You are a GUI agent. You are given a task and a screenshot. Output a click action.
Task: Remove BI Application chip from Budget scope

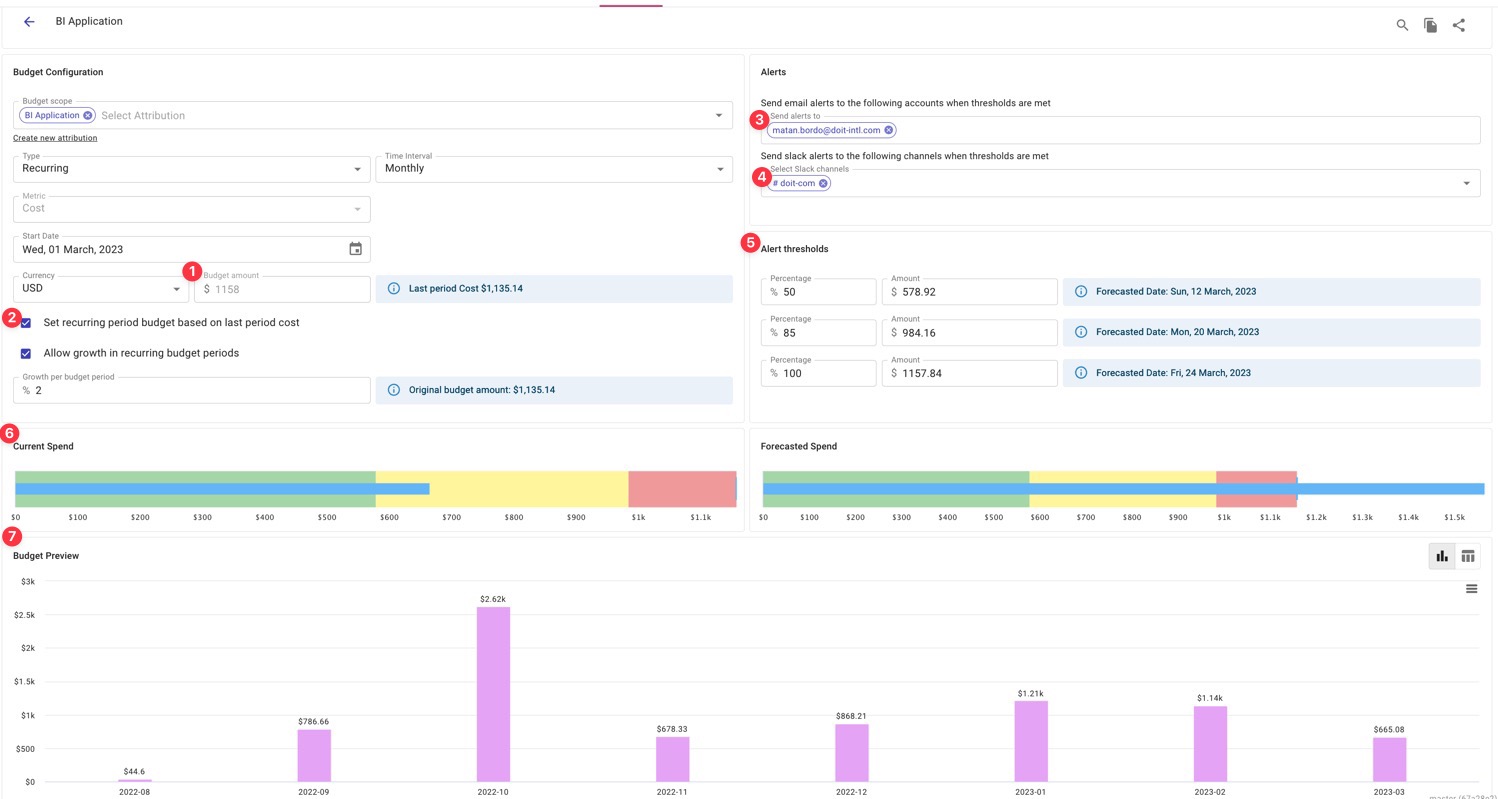(88, 116)
